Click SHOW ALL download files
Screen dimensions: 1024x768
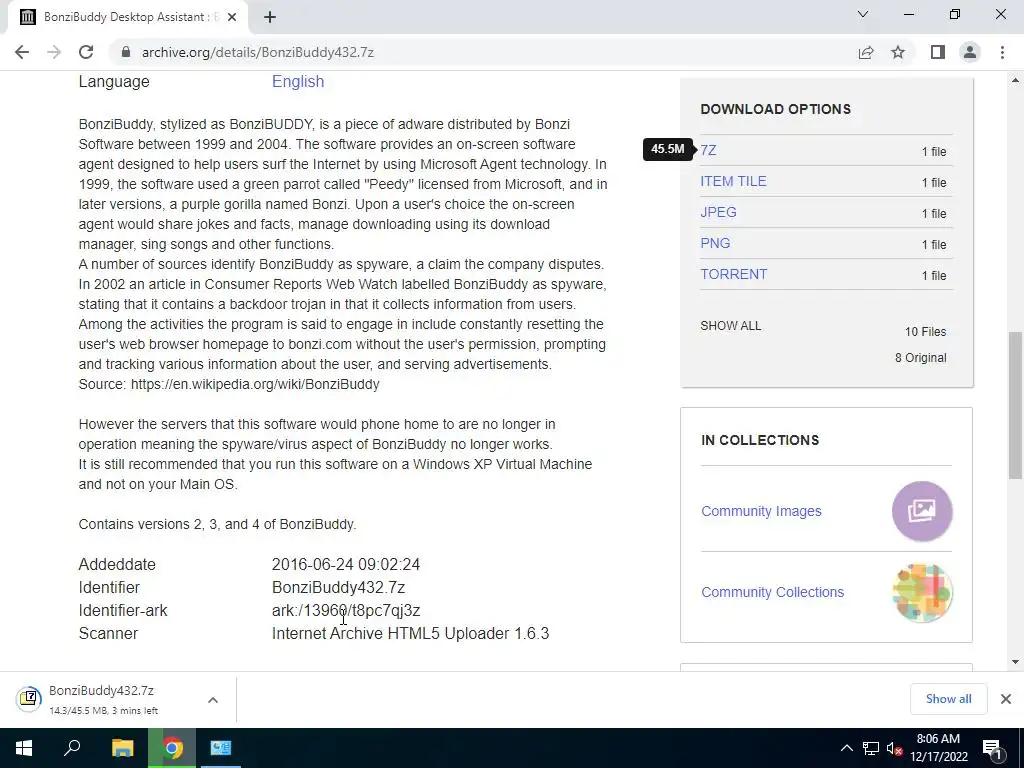pos(731,326)
